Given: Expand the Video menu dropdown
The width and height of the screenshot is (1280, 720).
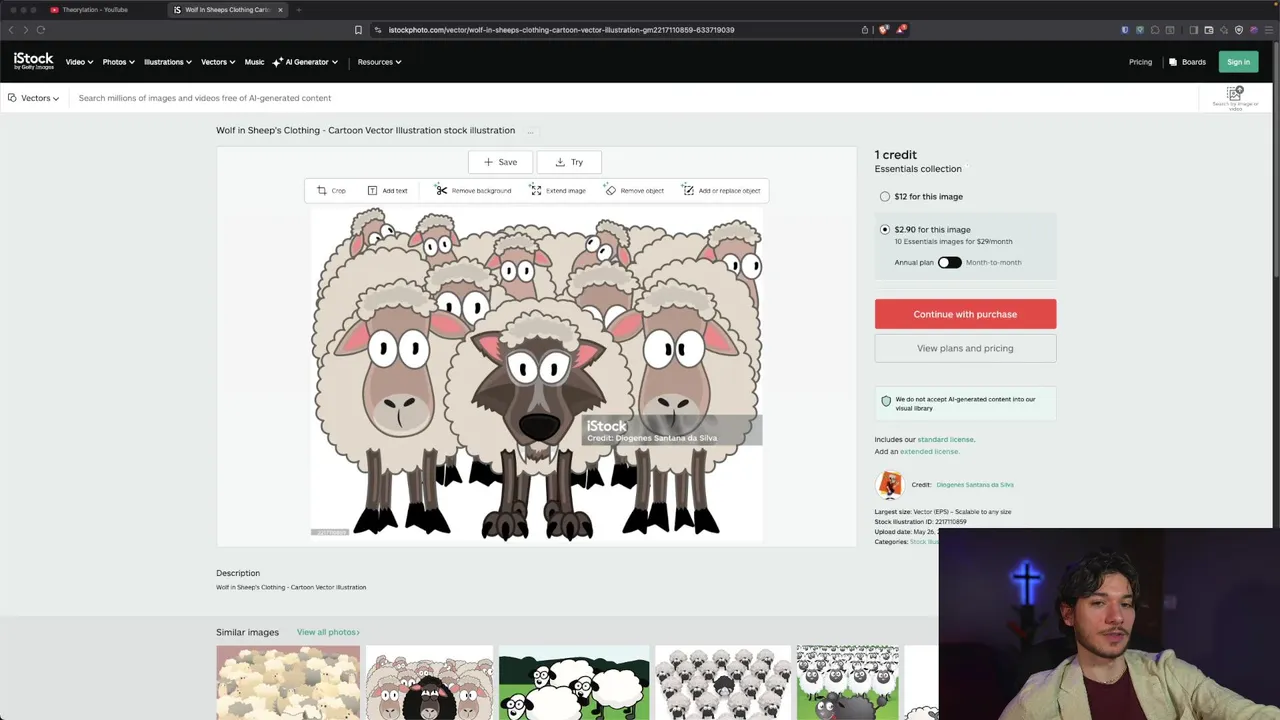Looking at the screenshot, I should [80, 62].
